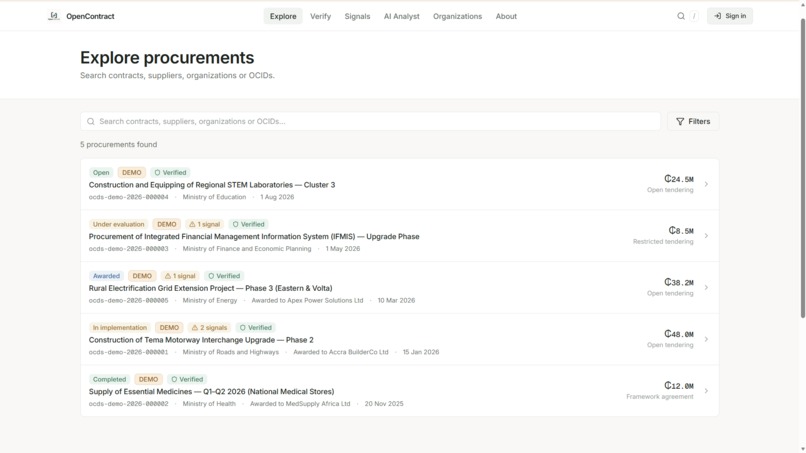Viewport: 806px width, 453px height.
Task: Click the 5 procurements found count
Action: coord(119,144)
